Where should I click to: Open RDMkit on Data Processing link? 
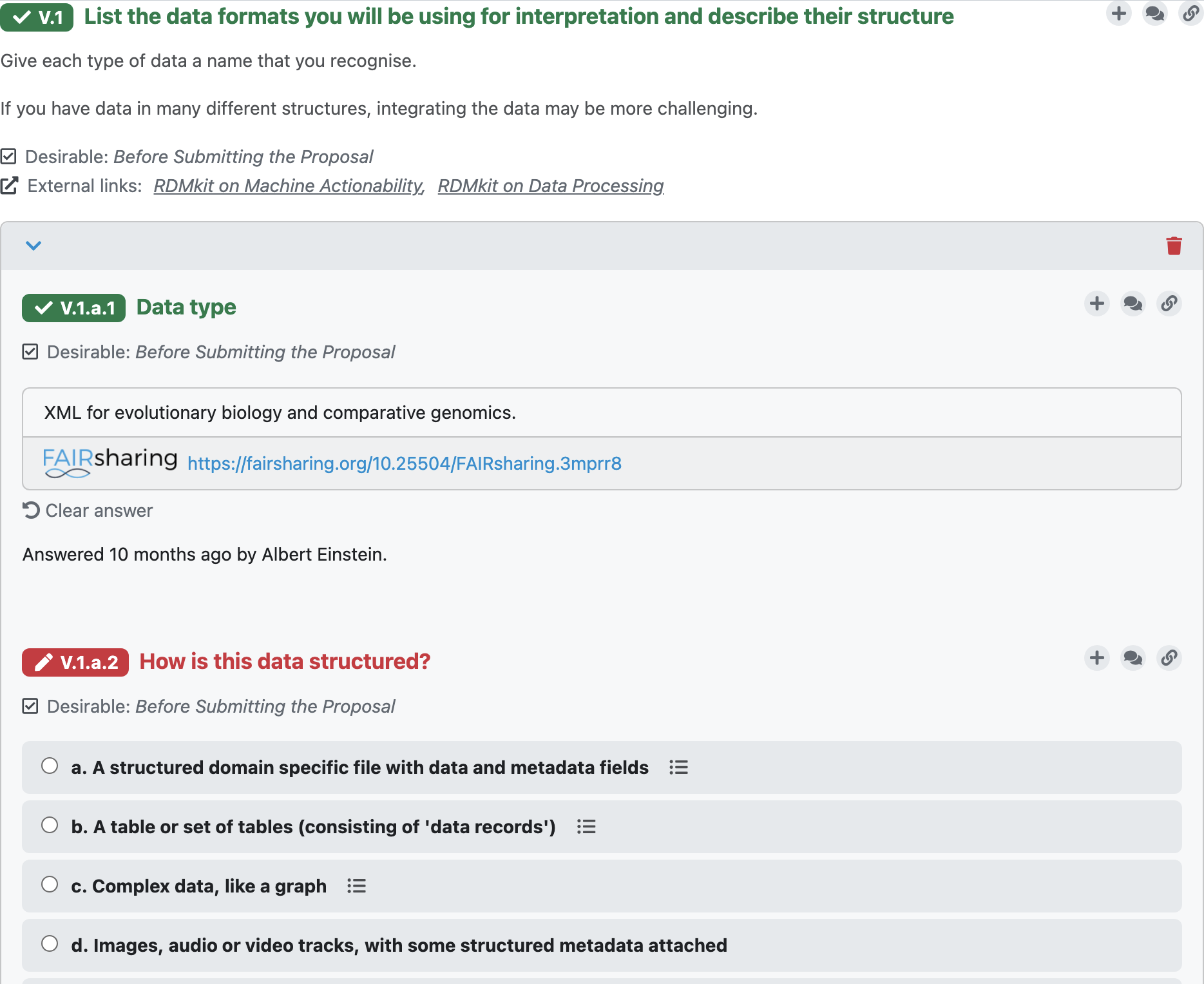551,186
